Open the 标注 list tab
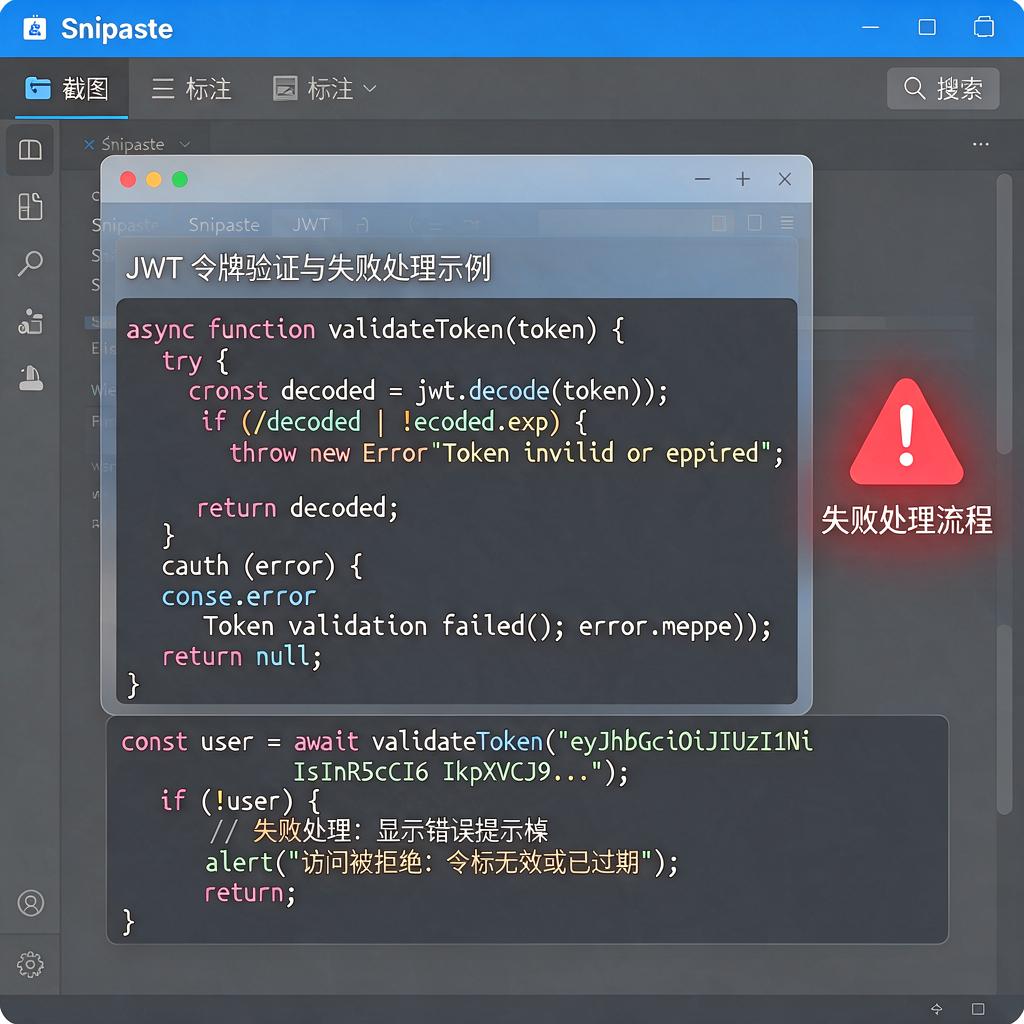The height and width of the screenshot is (1024, 1024). tap(191, 88)
